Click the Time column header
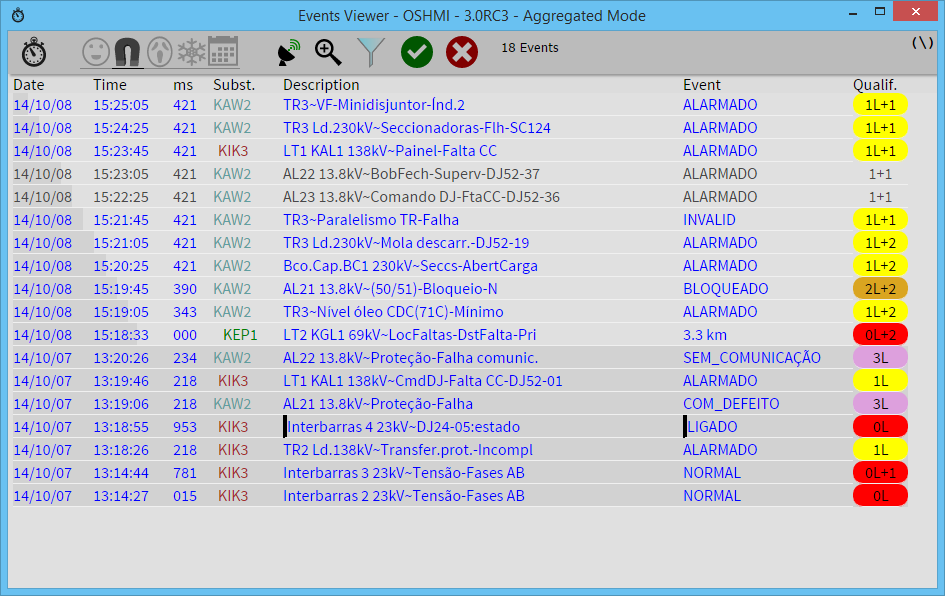Image resolution: width=945 pixels, height=596 pixels. pos(110,85)
